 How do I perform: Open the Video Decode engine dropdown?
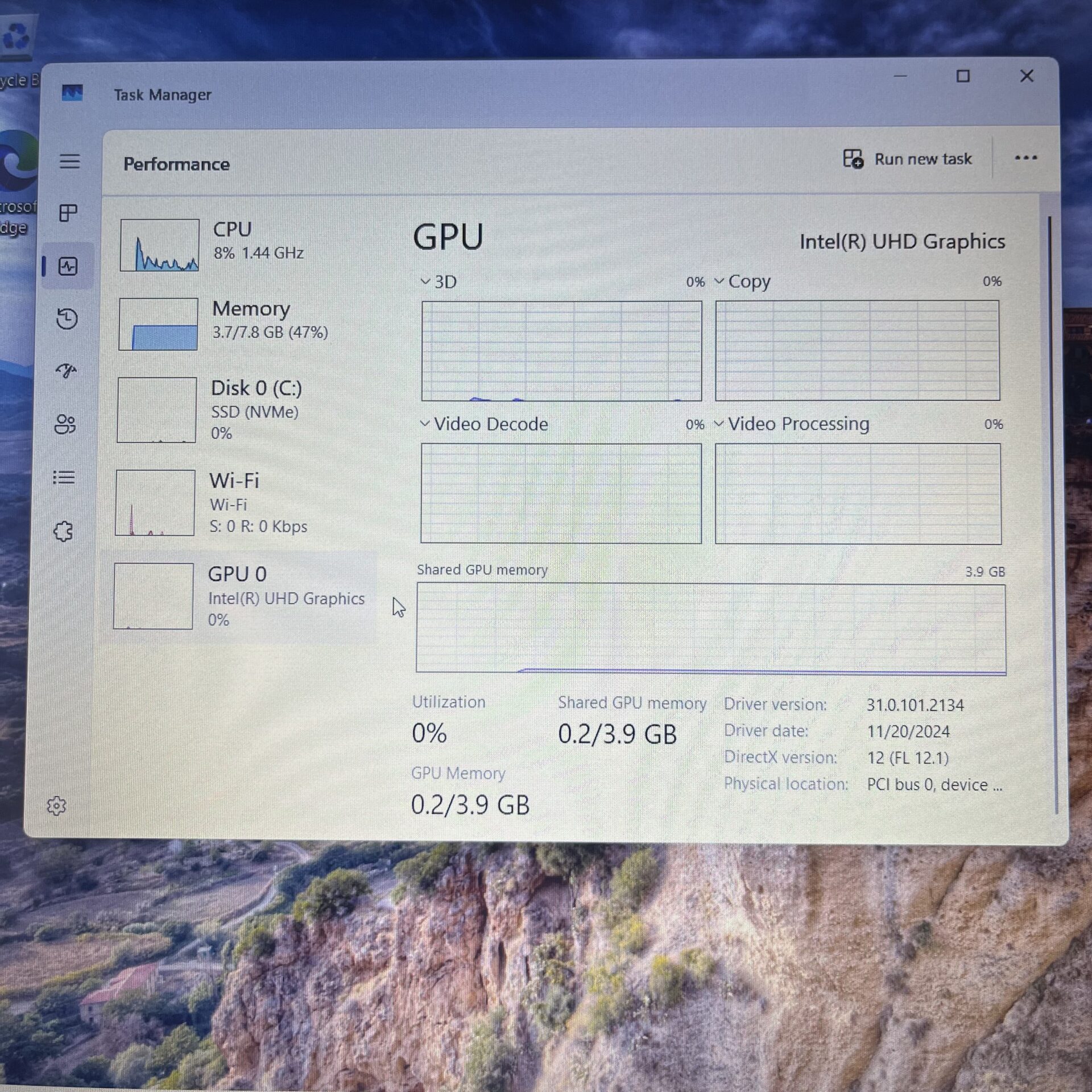click(484, 424)
